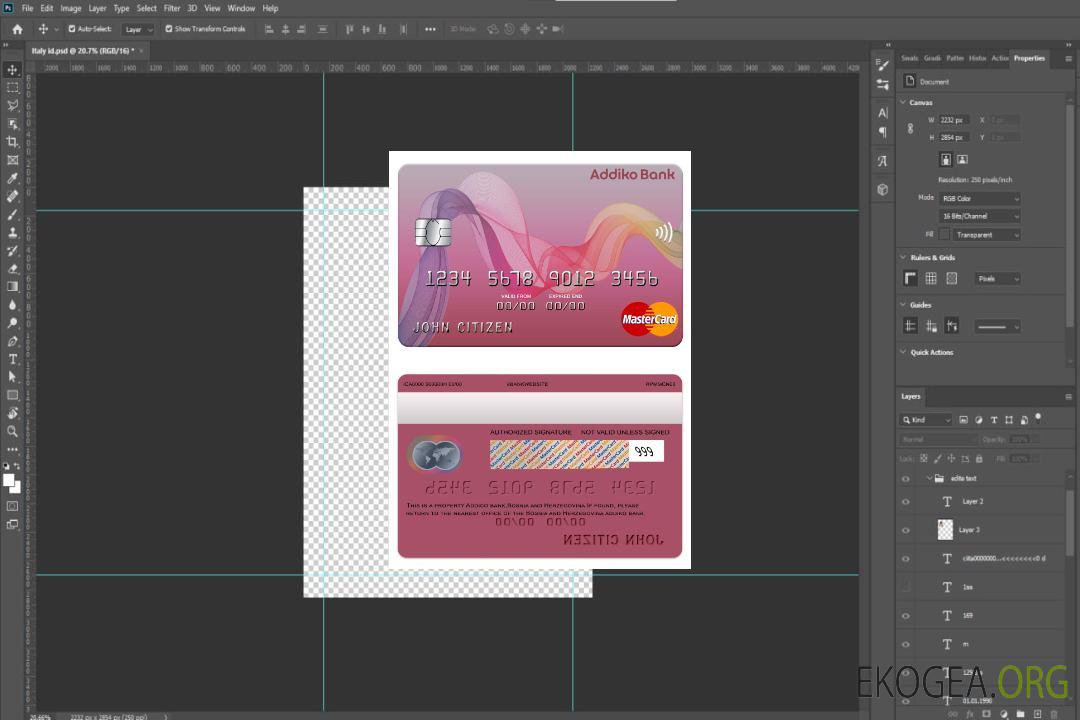Screen dimensions: 1080x720
Task: Select the Pen tool
Action: [12, 341]
